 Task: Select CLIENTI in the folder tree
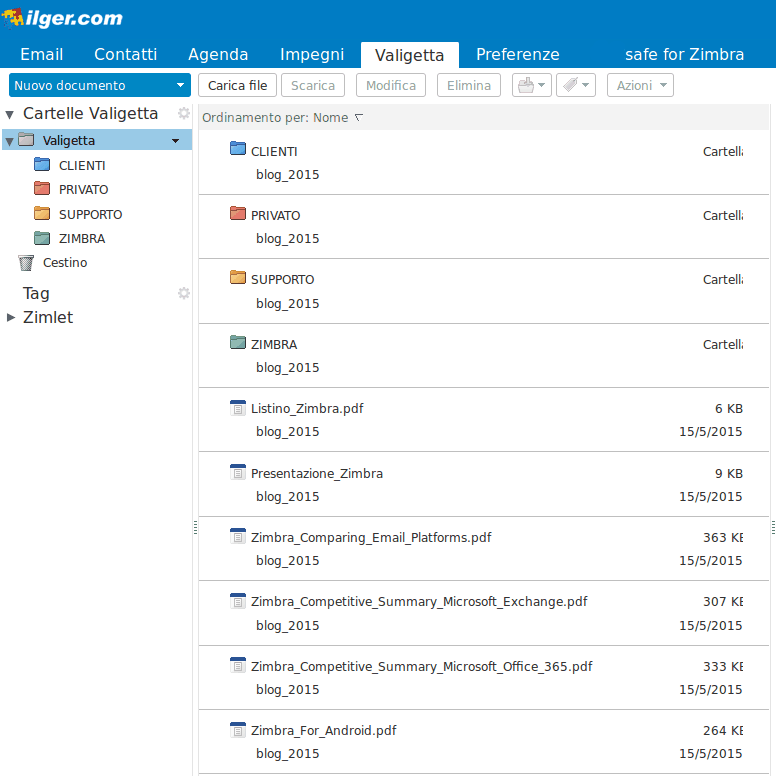pos(82,165)
